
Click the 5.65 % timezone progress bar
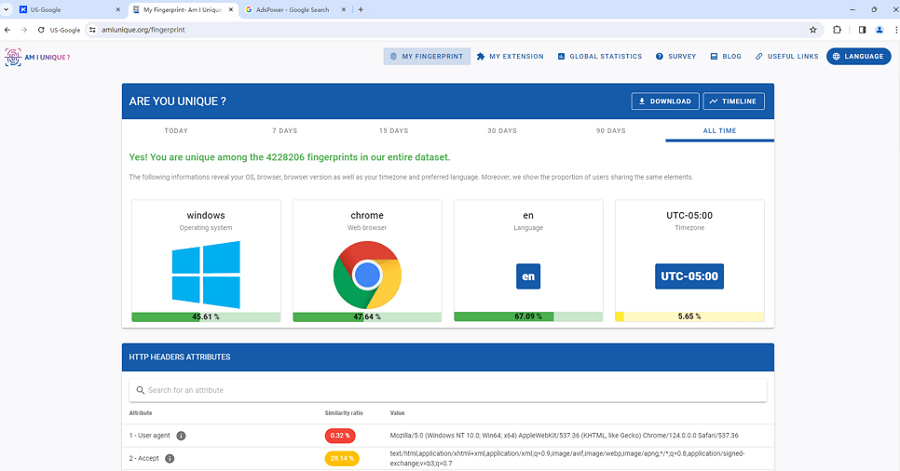click(x=689, y=316)
